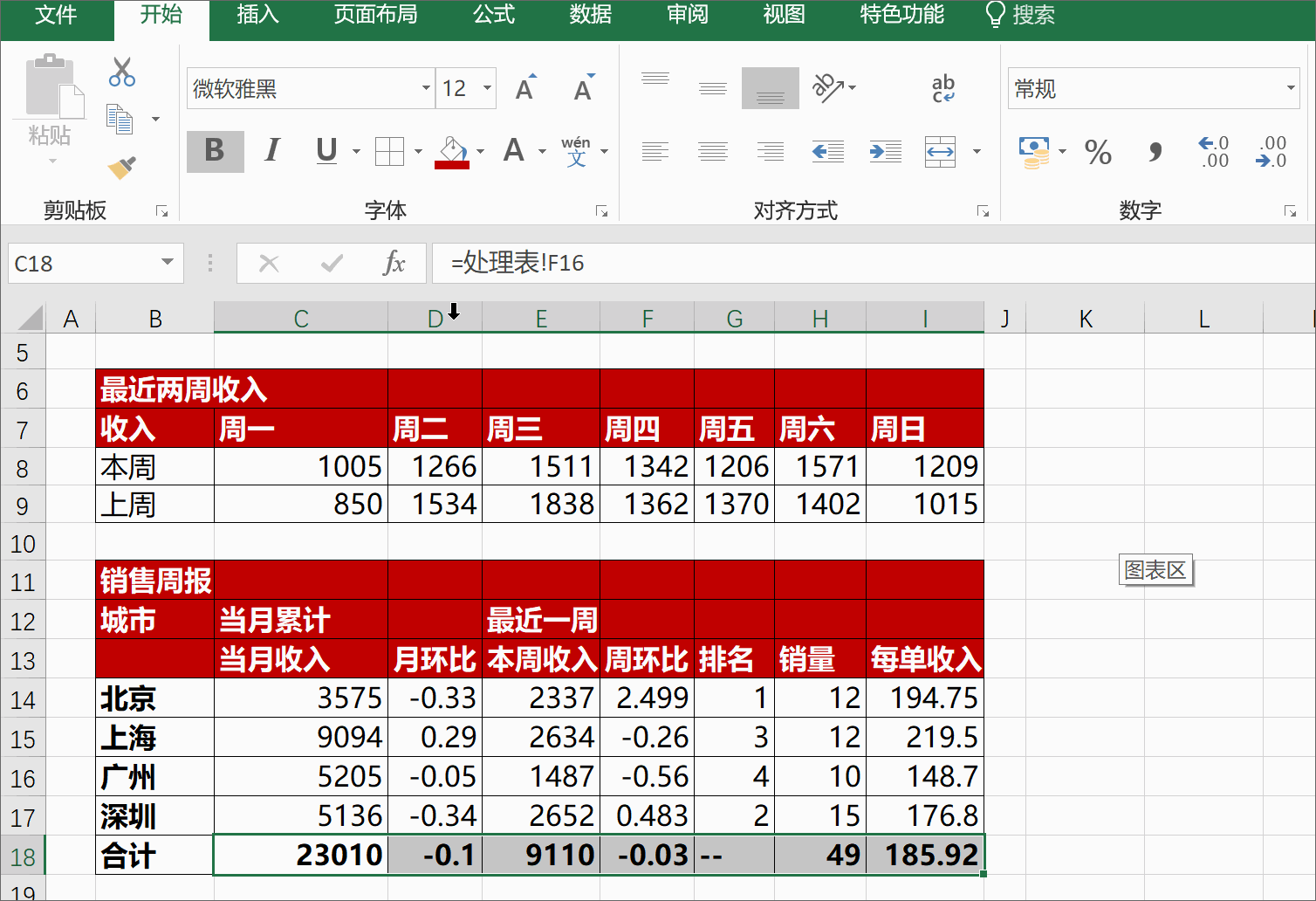Select the format painter icon
This screenshot has width=1316, height=901.
[x=121, y=168]
